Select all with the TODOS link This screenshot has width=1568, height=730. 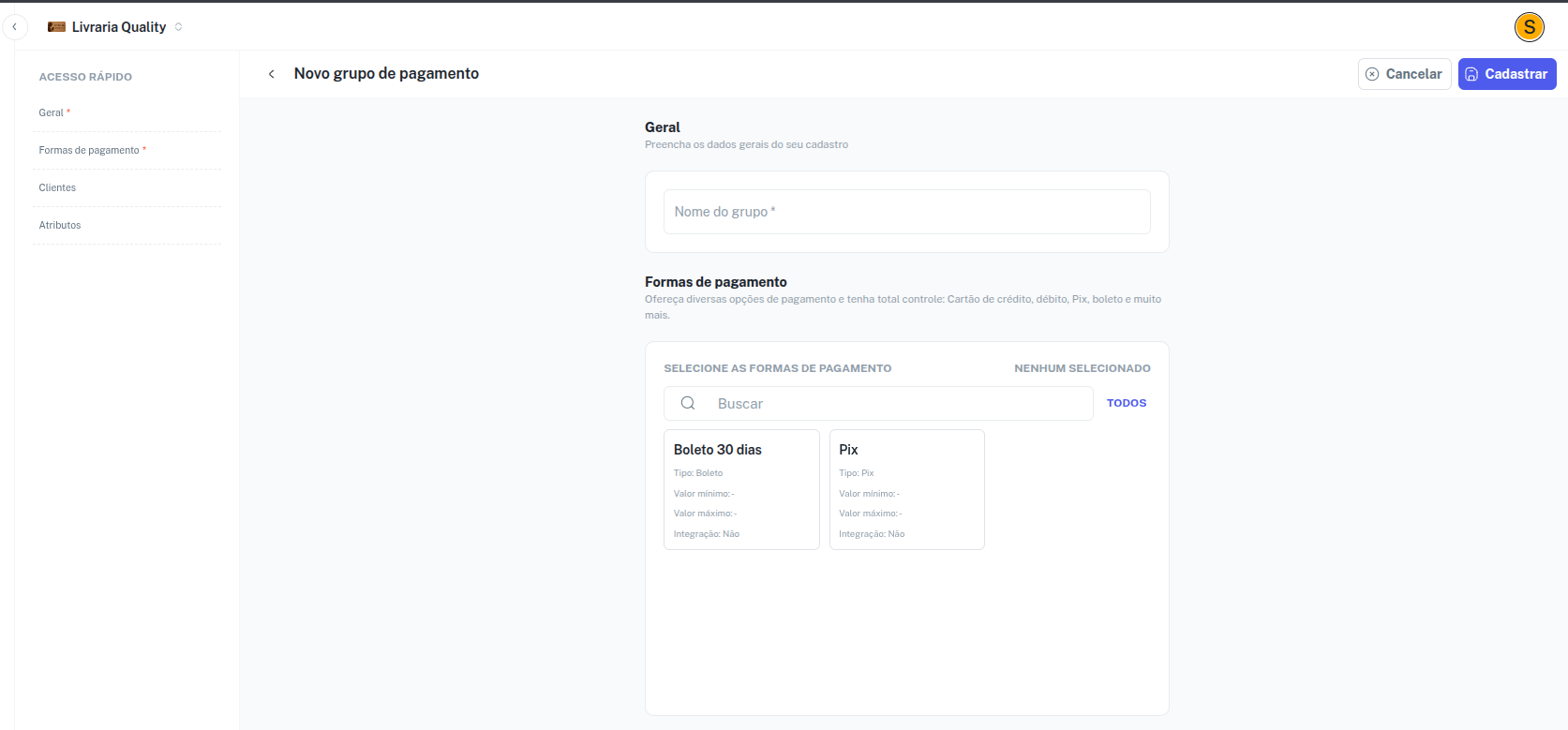[x=1127, y=403]
